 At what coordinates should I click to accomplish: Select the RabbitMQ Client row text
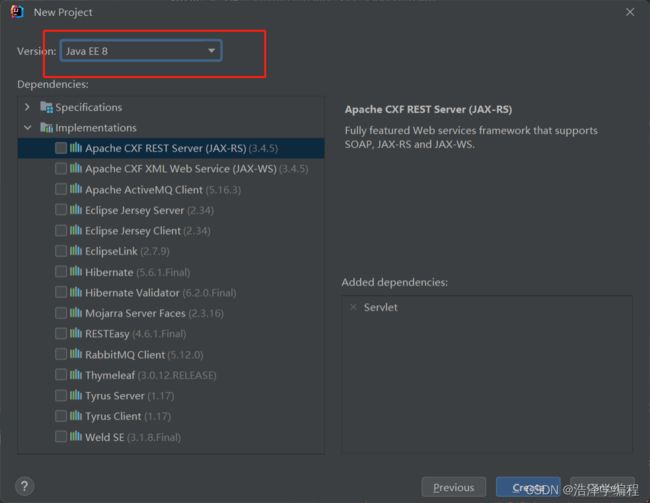(x=144, y=355)
